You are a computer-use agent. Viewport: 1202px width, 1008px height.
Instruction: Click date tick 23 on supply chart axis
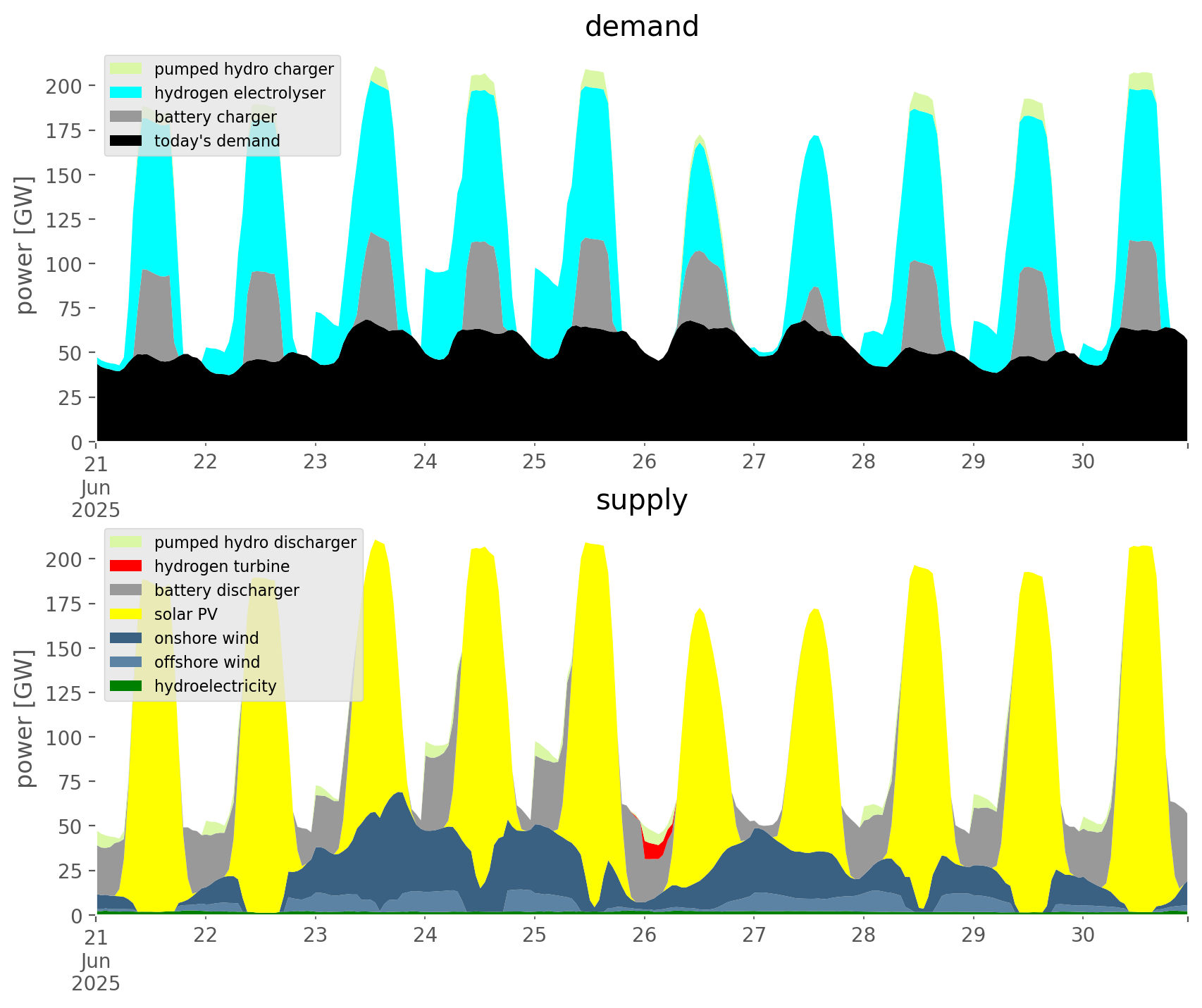pos(315,935)
